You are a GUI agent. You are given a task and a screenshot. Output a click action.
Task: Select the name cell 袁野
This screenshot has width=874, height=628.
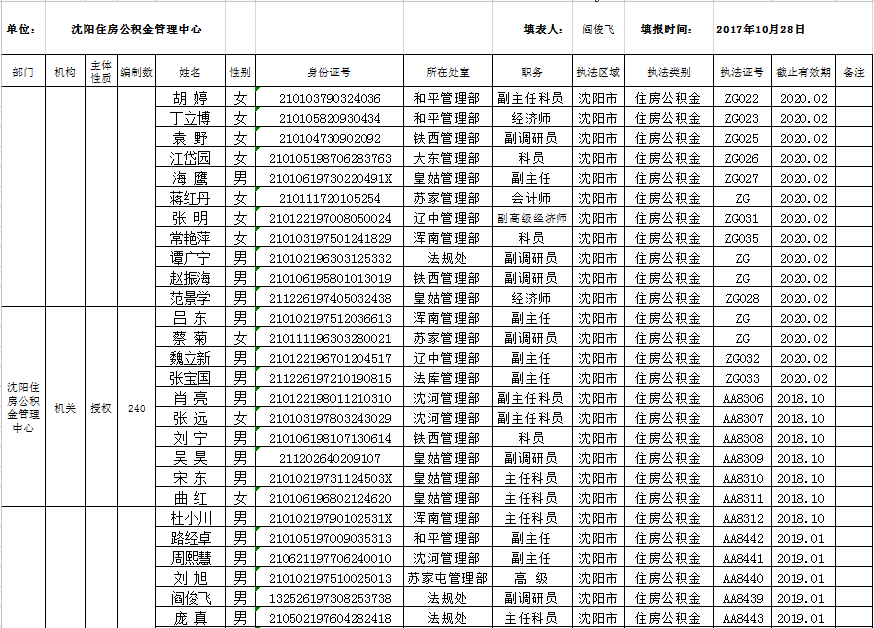(190, 138)
